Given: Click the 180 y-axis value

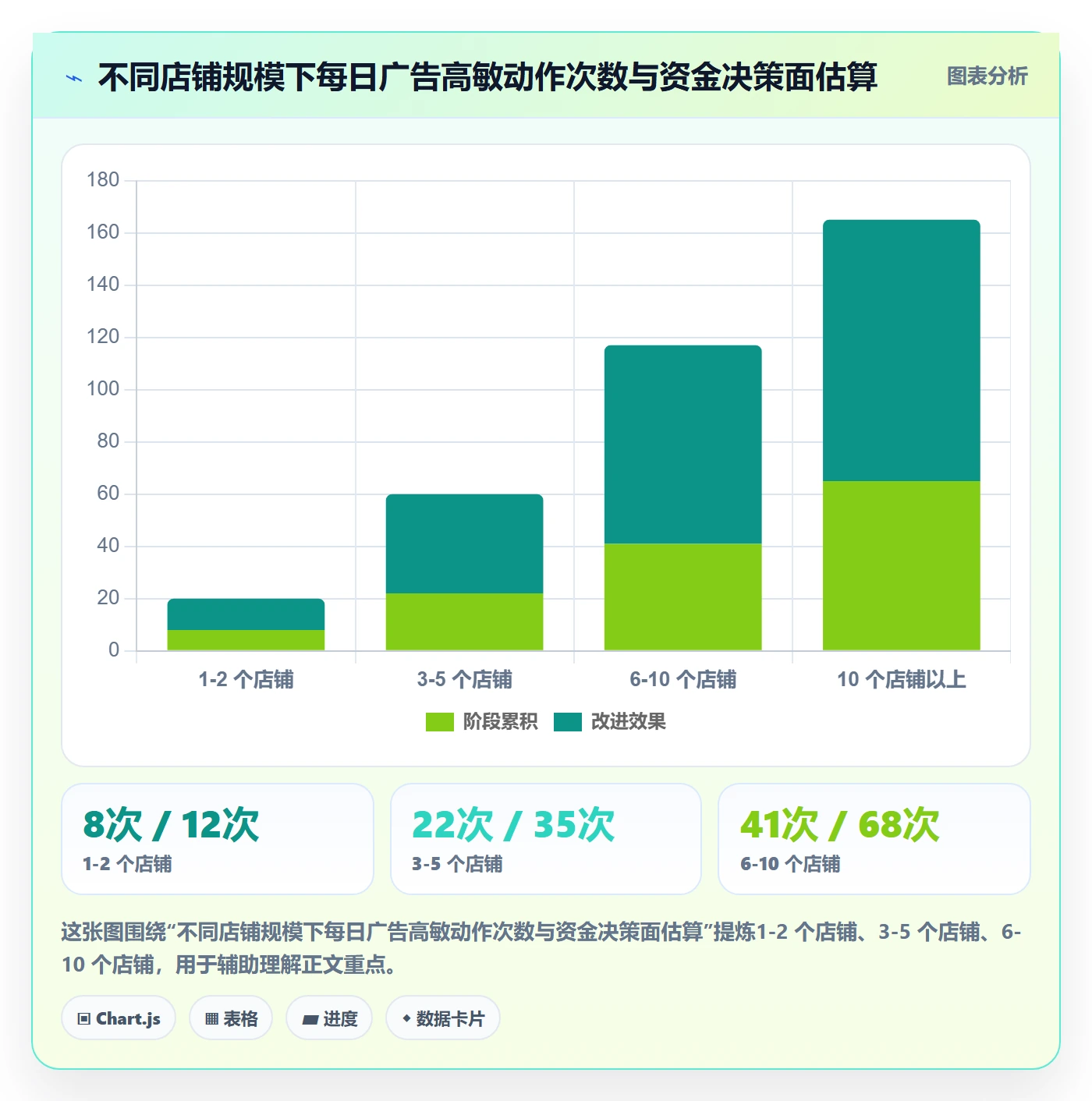Looking at the screenshot, I should point(103,180).
